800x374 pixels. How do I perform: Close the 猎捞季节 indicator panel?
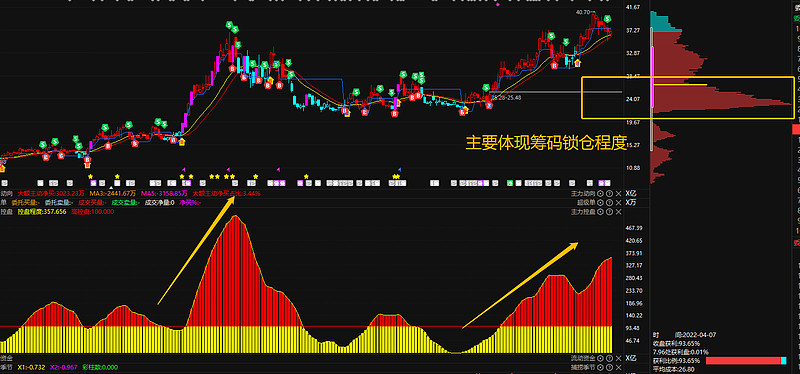[x=618, y=367]
